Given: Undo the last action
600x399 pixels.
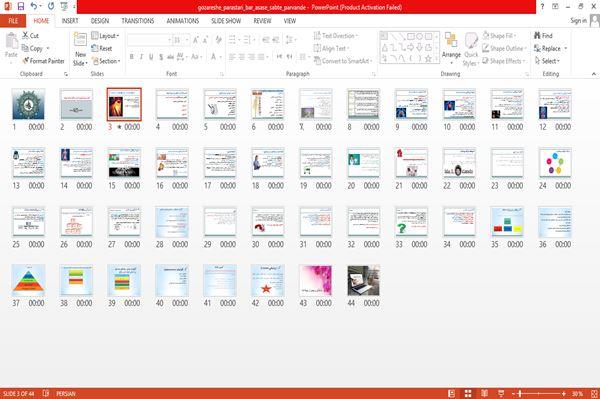Looking at the screenshot, I should [x=34, y=7].
